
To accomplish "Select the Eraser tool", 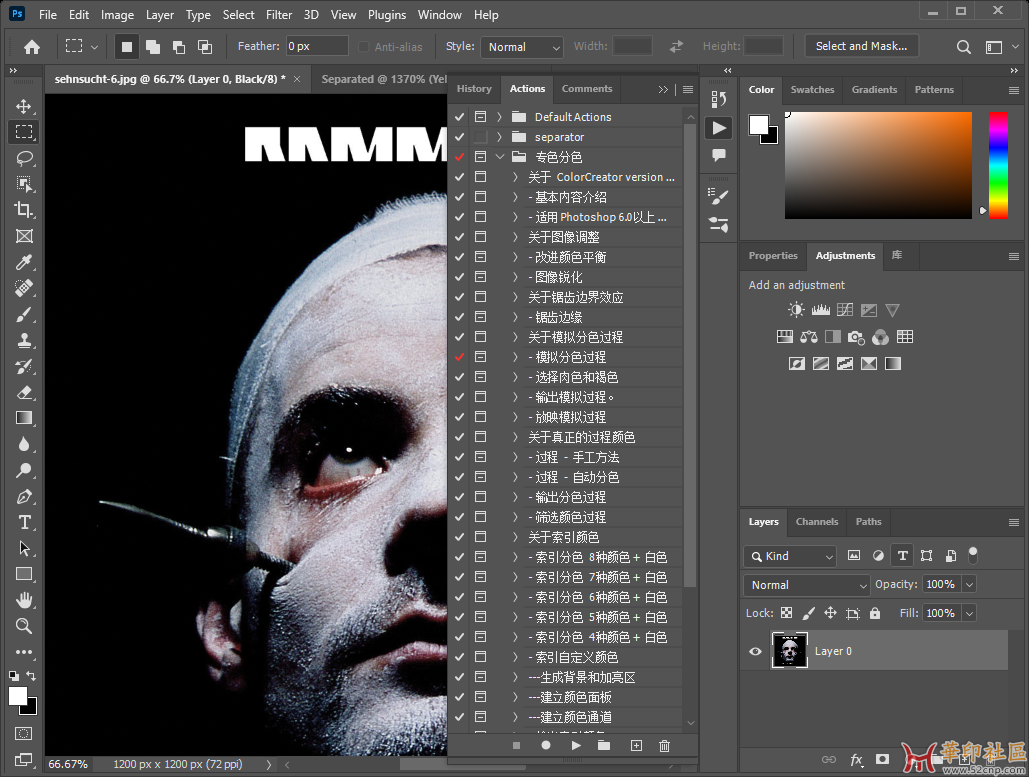I will click(24, 392).
